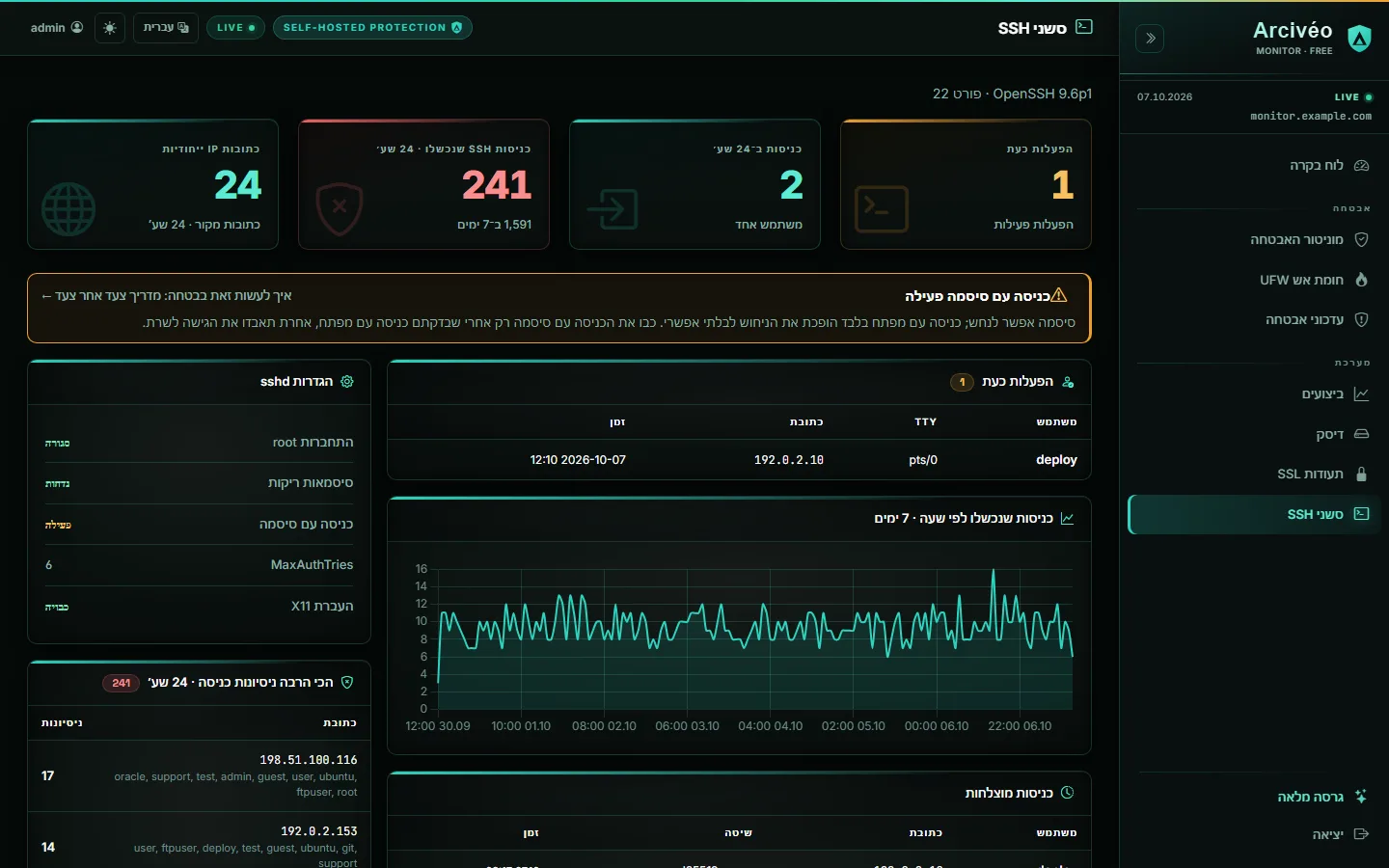Open the עברית language switcher
The height and width of the screenshot is (868, 1389).
point(166,28)
